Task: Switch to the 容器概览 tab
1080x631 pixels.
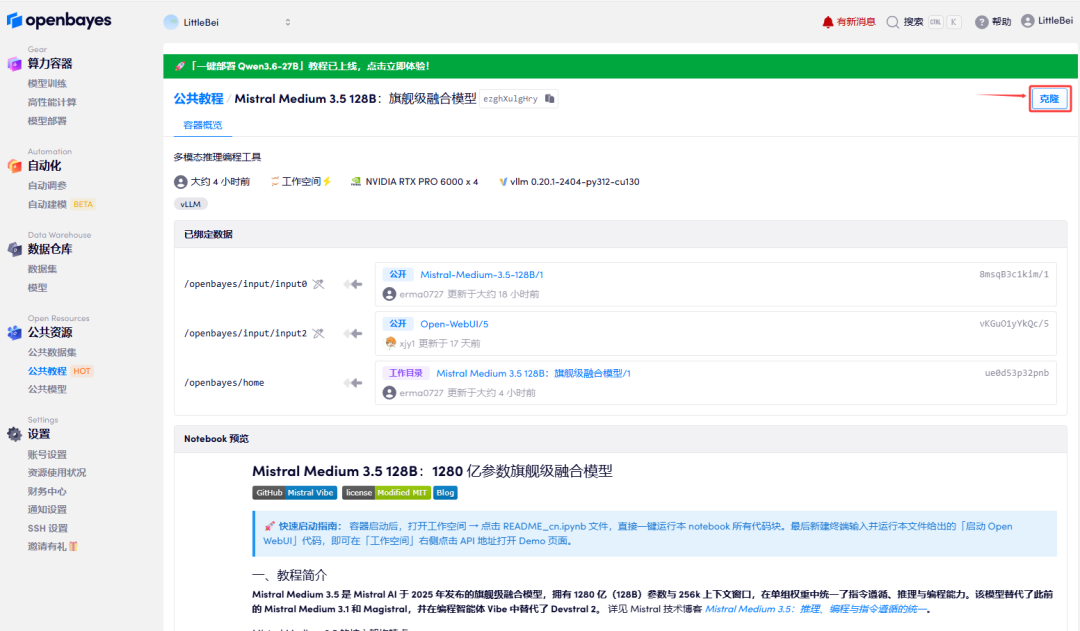Action: [202, 125]
